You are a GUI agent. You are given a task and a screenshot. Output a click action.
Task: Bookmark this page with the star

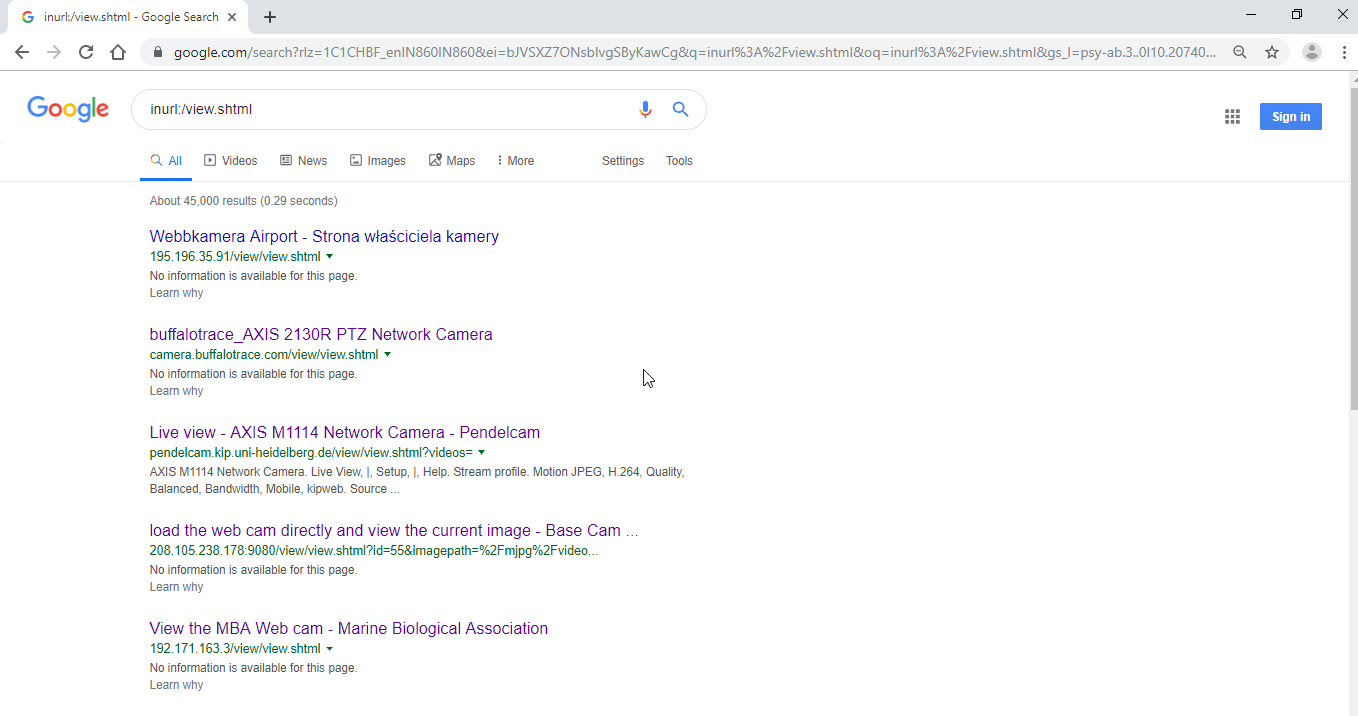pos(1272,52)
